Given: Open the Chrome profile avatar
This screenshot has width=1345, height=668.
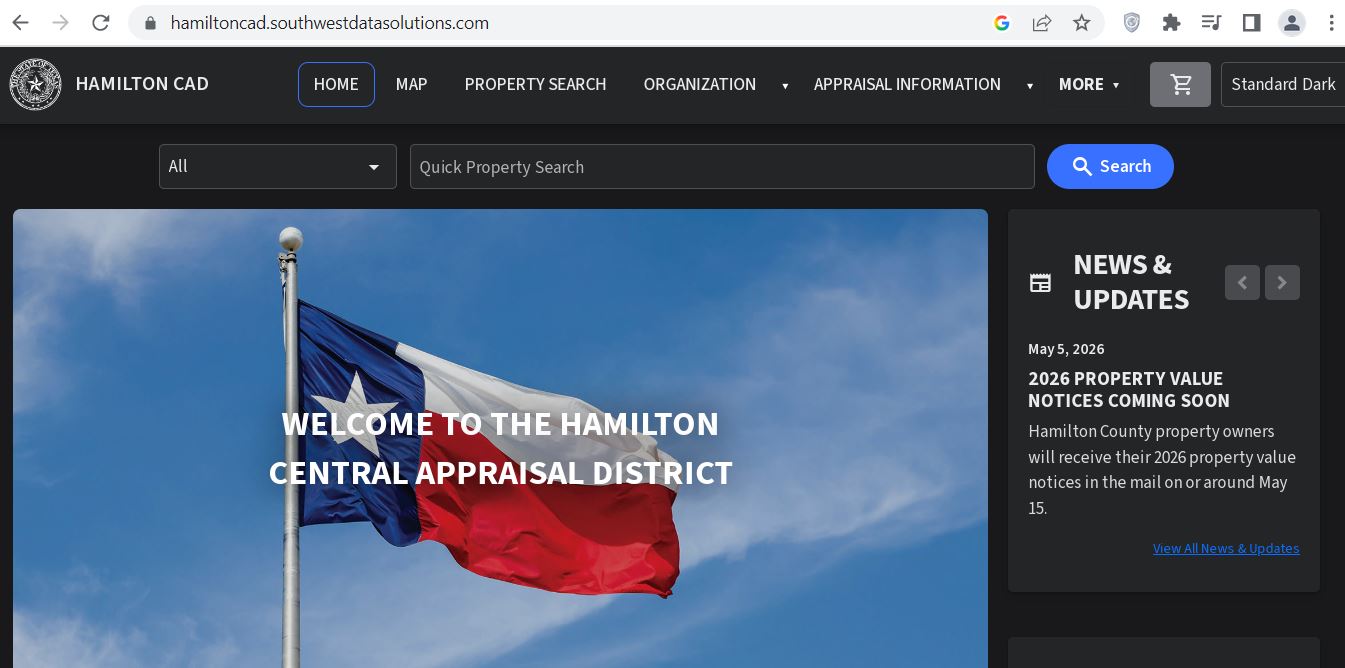Looking at the screenshot, I should pyautogui.click(x=1292, y=22).
